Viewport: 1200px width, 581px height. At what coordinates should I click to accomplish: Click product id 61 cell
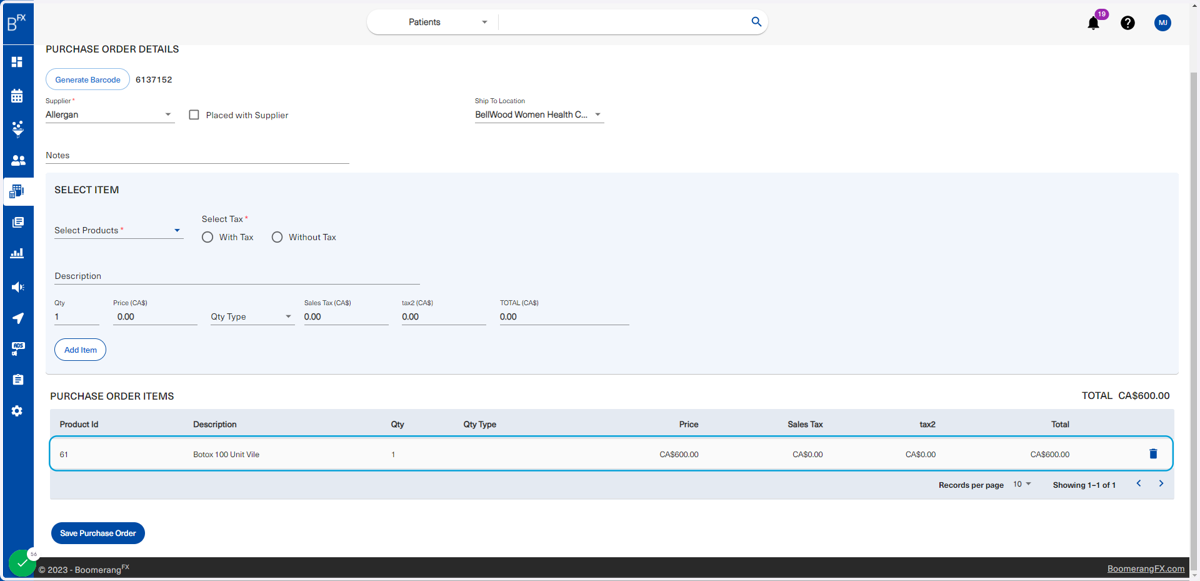tap(64, 454)
